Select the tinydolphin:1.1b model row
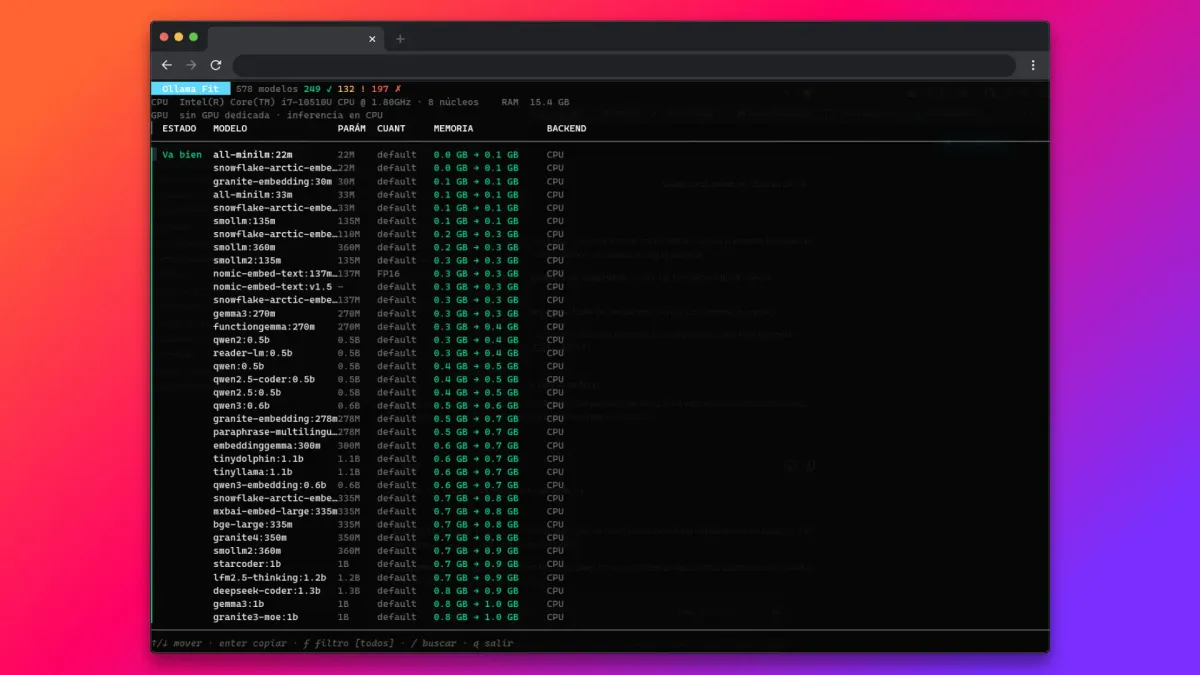The image size is (1200, 675). [390, 458]
